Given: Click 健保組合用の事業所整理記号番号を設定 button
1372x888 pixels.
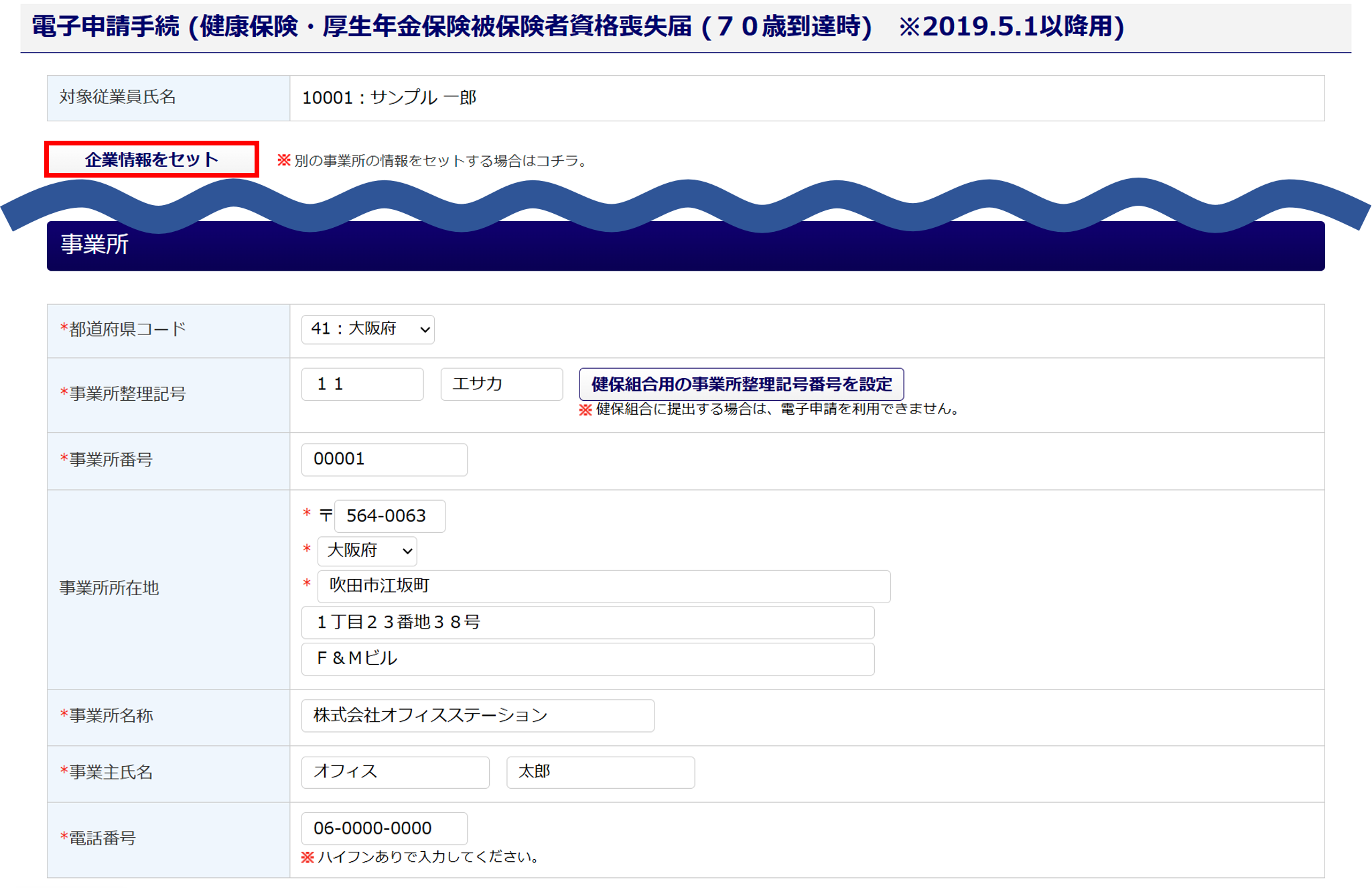Looking at the screenshot, I should pos(741,384).
